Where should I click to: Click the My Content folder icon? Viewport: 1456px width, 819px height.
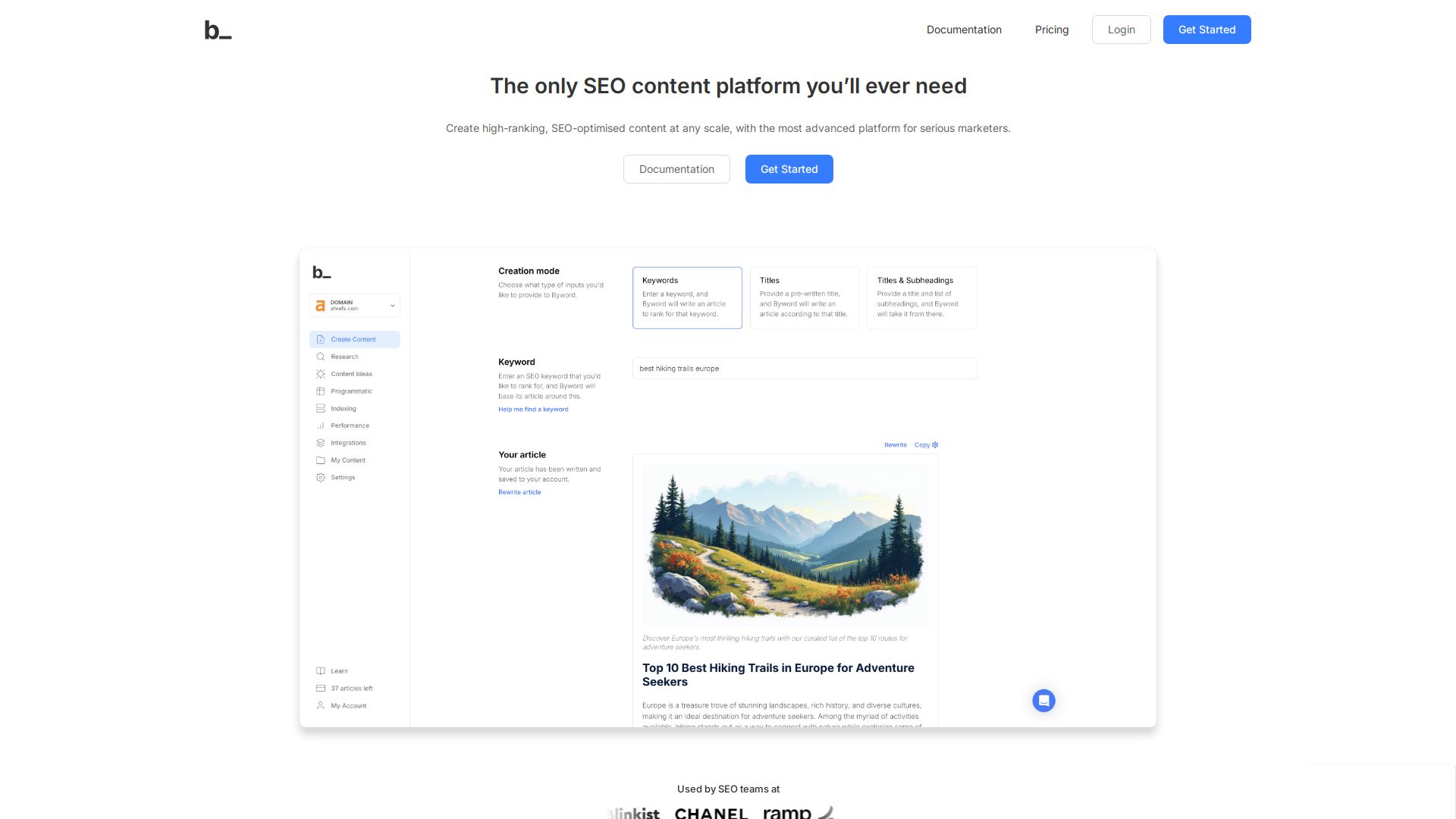coord(320,460)
